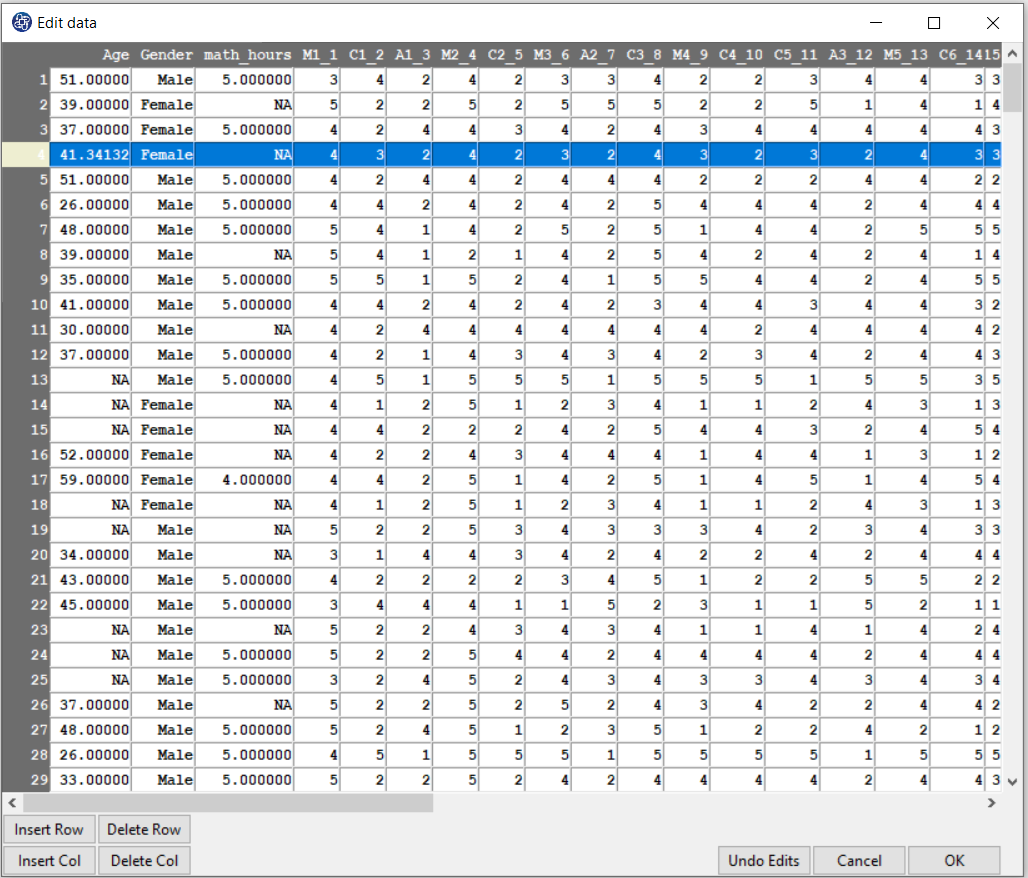Click the Age cell in row 22 showing 45.00000
Screen dimensions: 1028x878
pos(90,605)
